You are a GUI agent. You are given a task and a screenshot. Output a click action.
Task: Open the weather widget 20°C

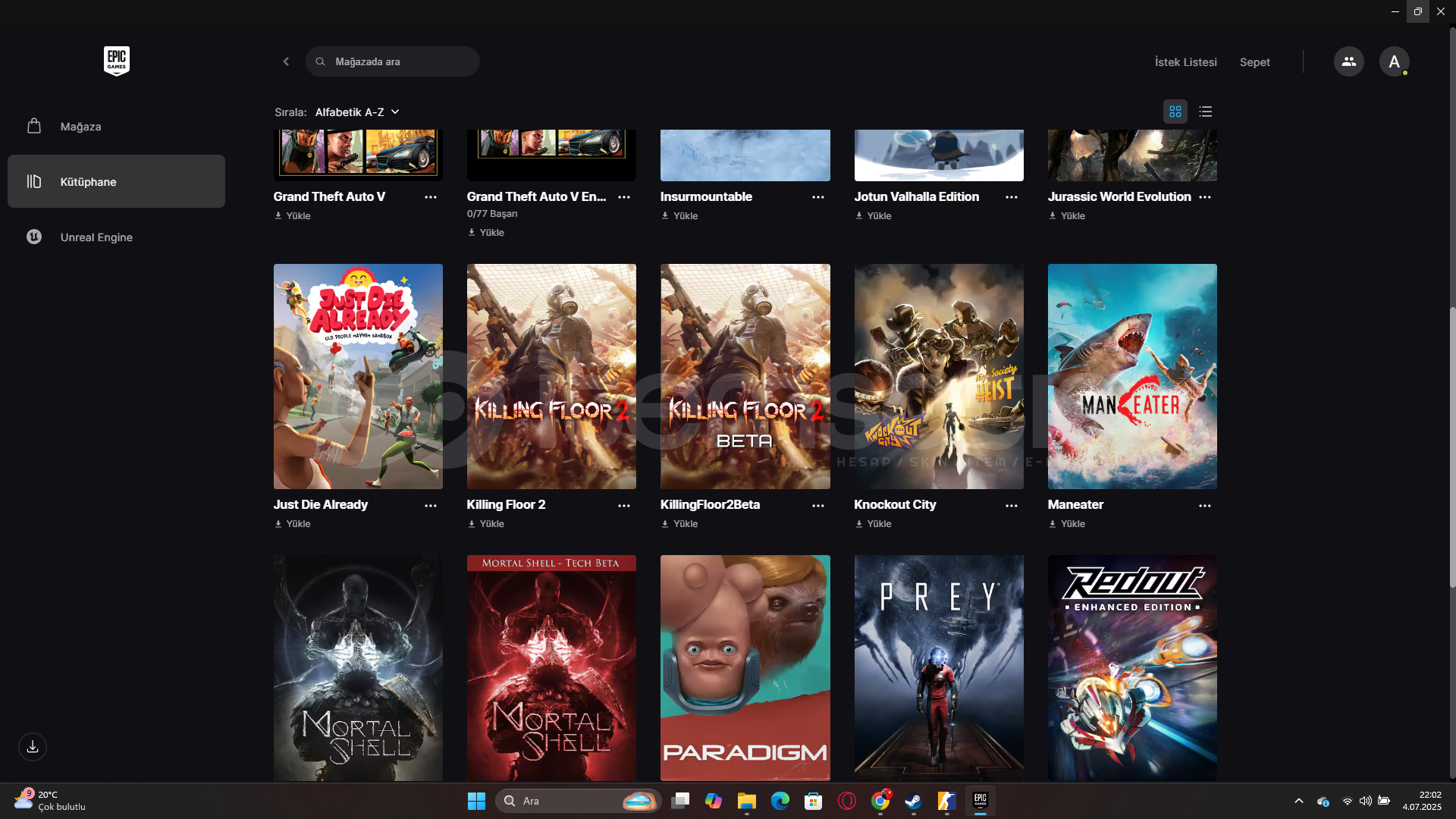click(50, 801)
